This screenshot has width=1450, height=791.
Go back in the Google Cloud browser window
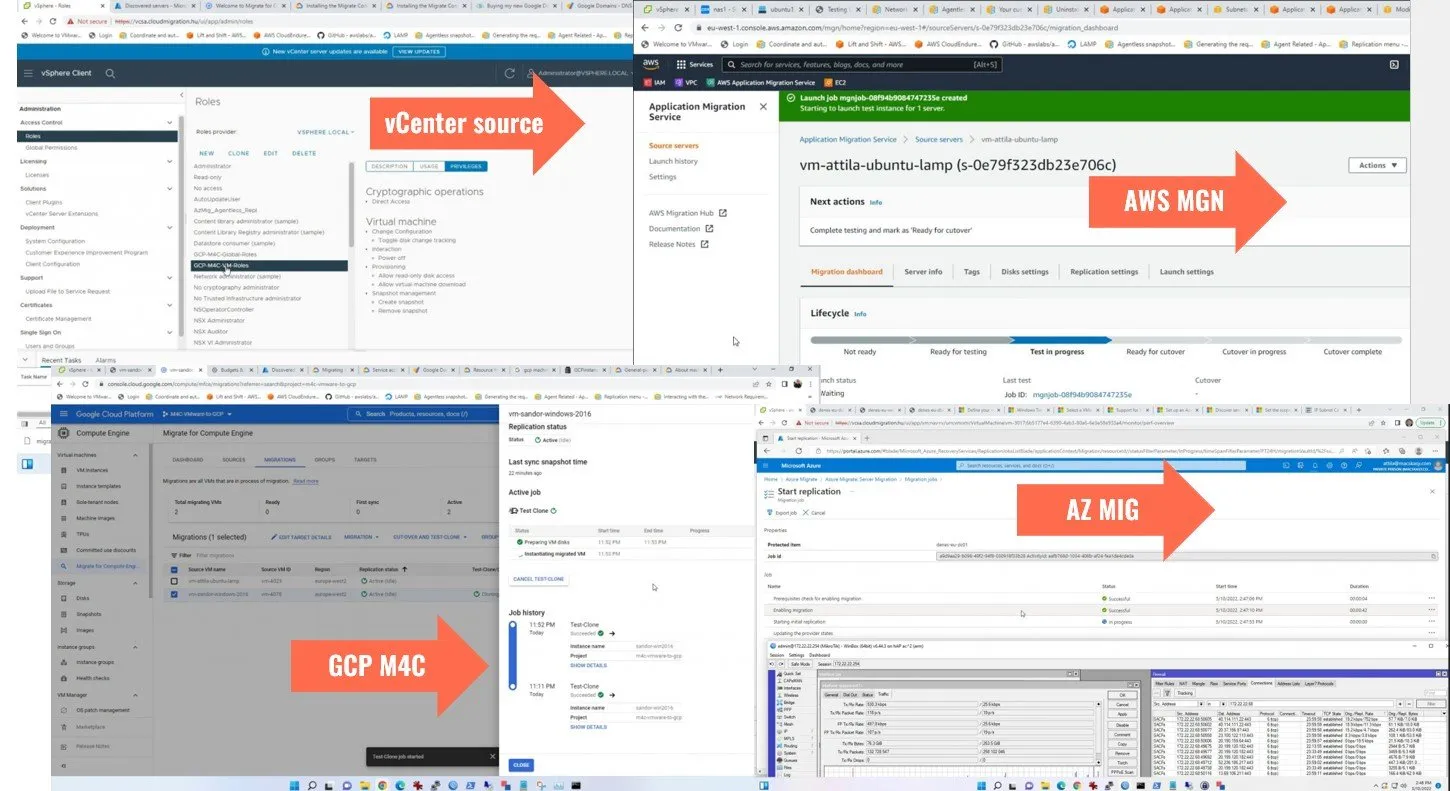tap(59, 383)
